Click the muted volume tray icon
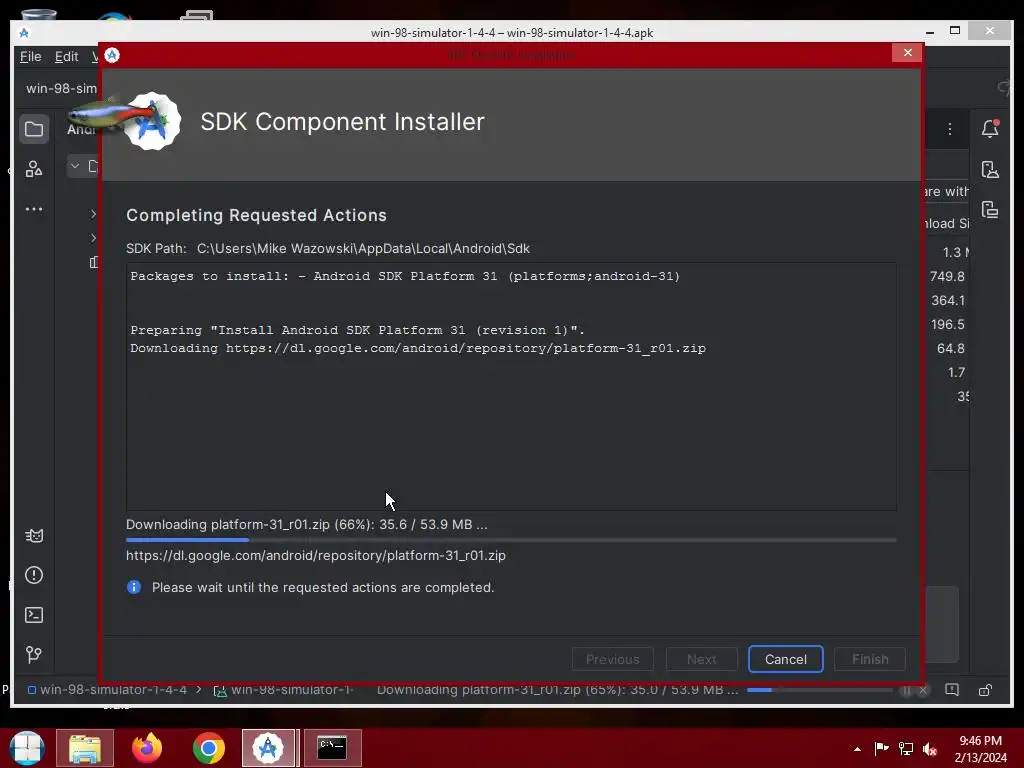Viewport: 1024px width, 768px height. click(x=930, y=748)
